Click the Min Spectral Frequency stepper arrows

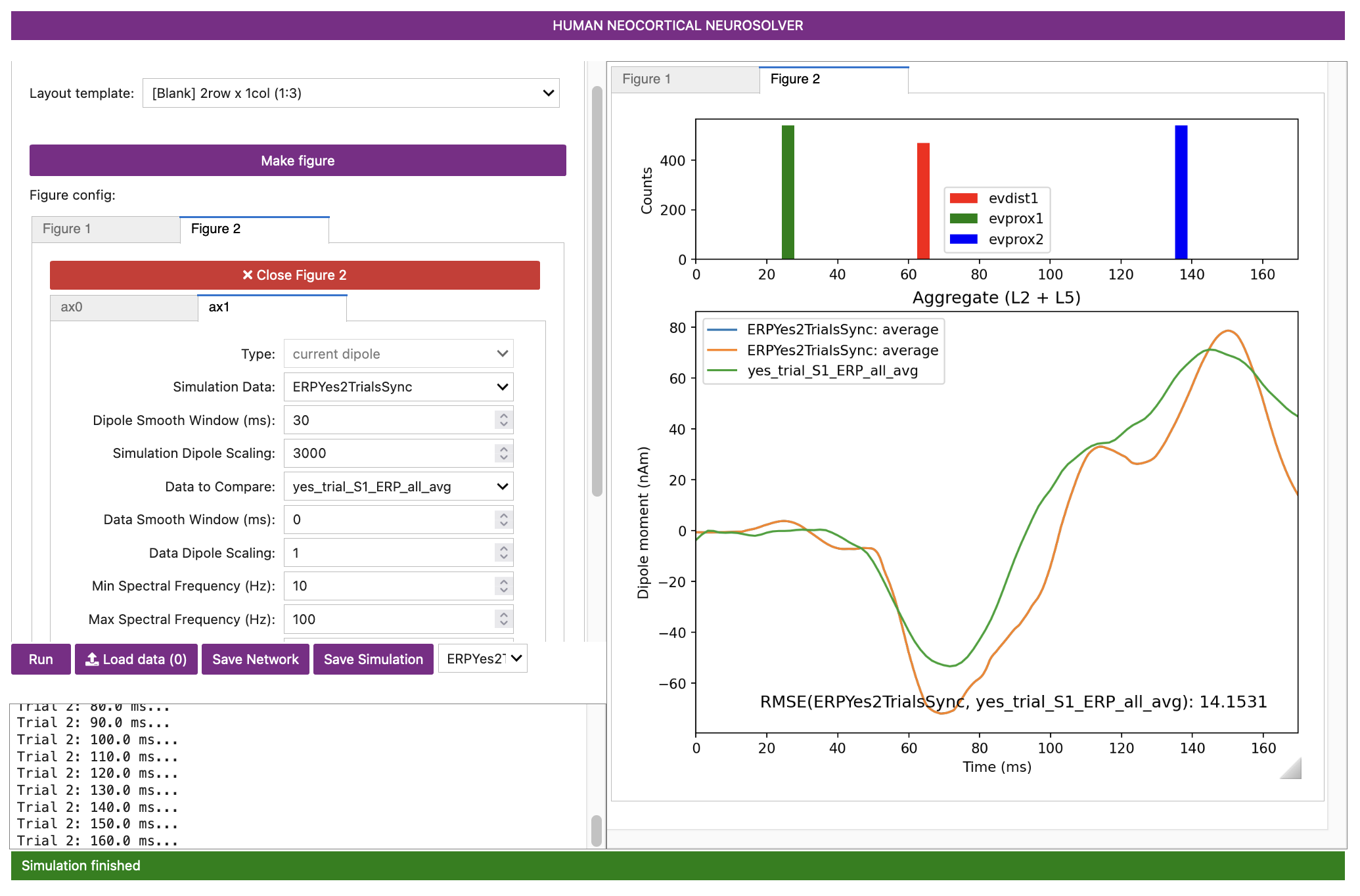click(x=503, y=586)
